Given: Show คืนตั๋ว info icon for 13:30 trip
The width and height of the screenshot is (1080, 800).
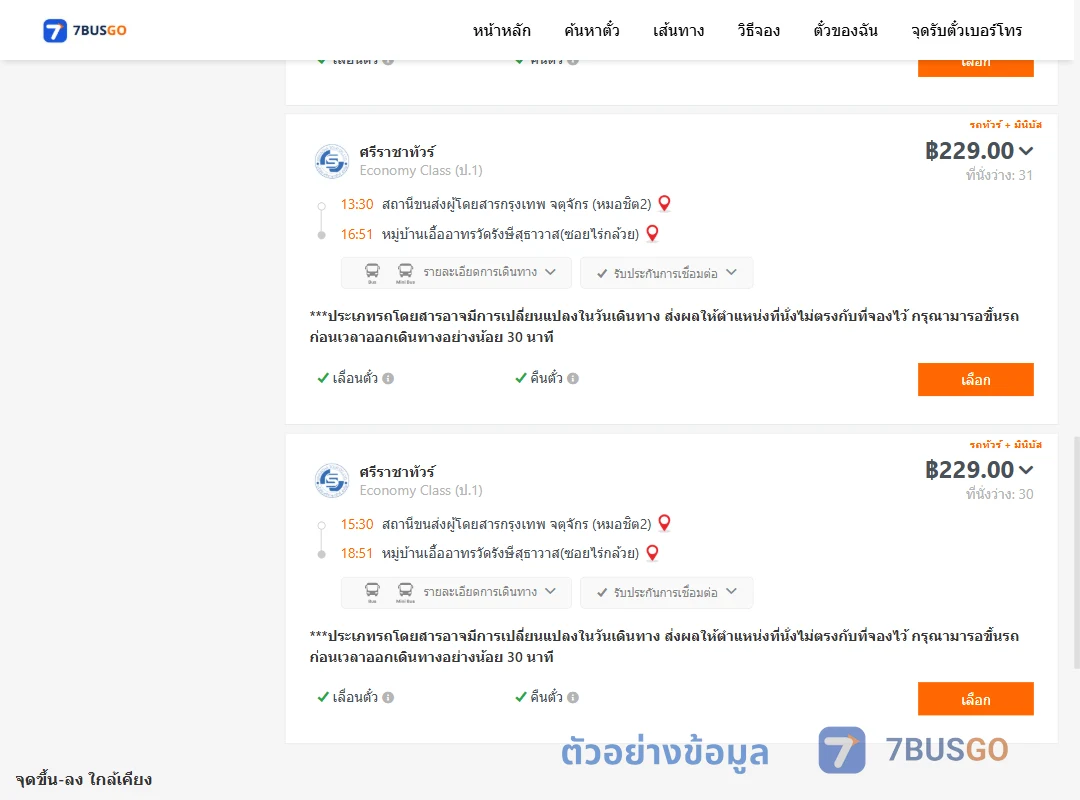Looking at the screenshot, I should pyautogui.click(x=573, y=378).
